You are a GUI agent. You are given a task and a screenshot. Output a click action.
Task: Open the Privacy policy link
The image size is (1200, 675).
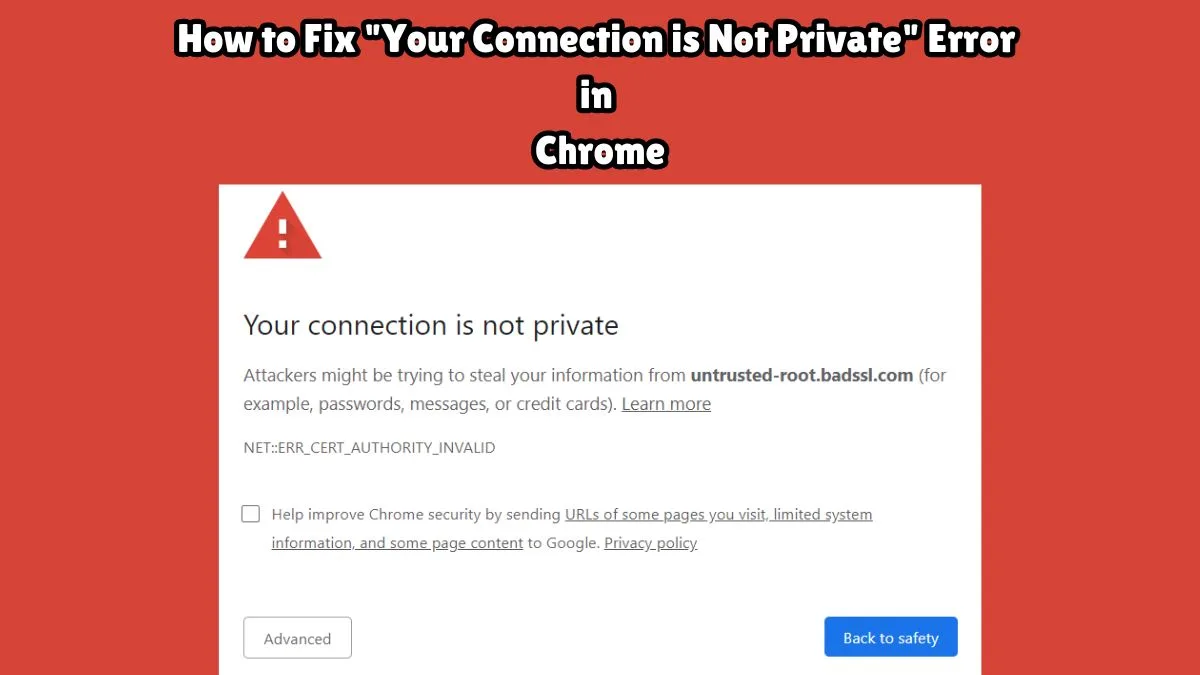[650, 543]
